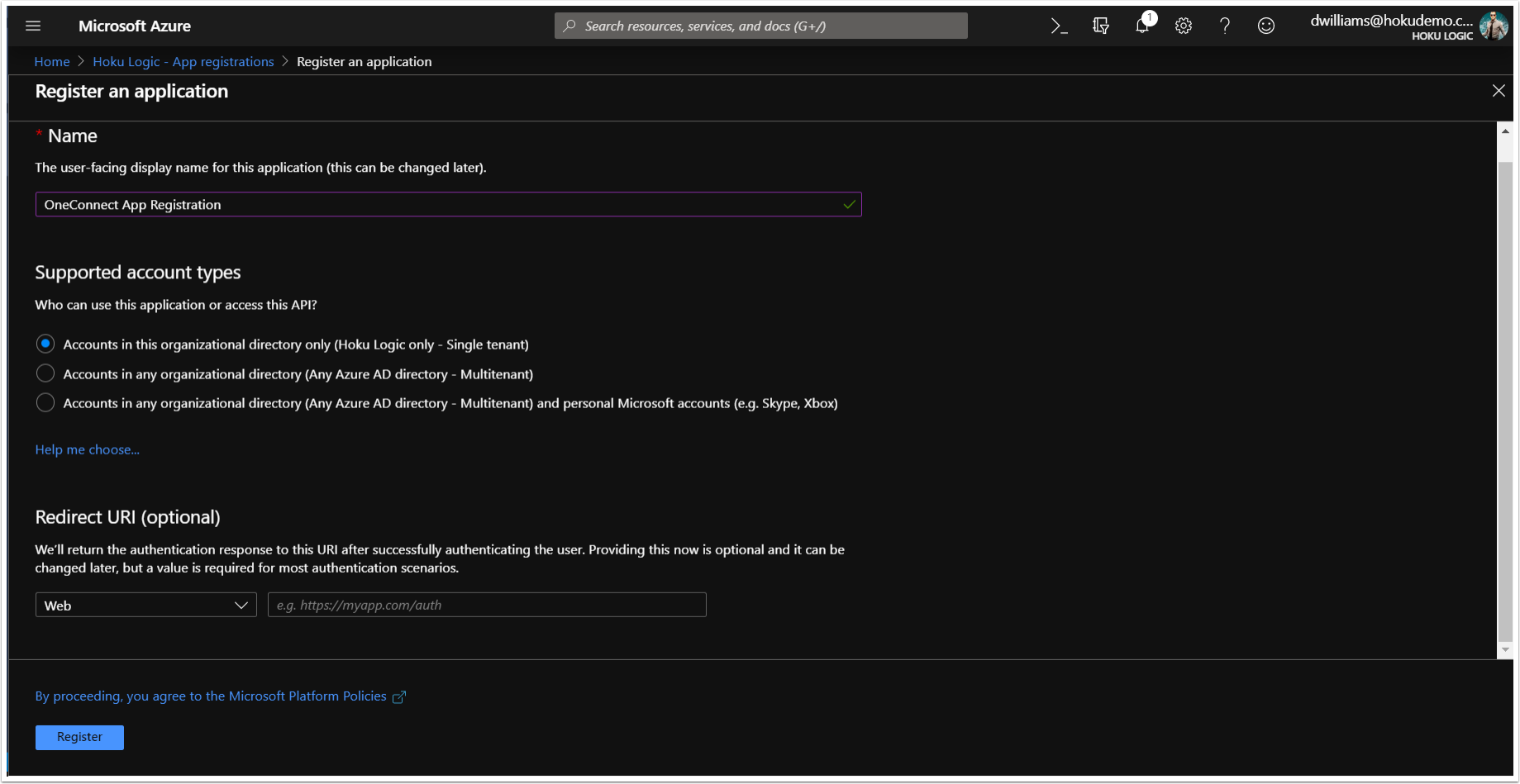This screenshot has height=784, width=1520.
Task: Click the Register button
Action: (x=79, y=737)
